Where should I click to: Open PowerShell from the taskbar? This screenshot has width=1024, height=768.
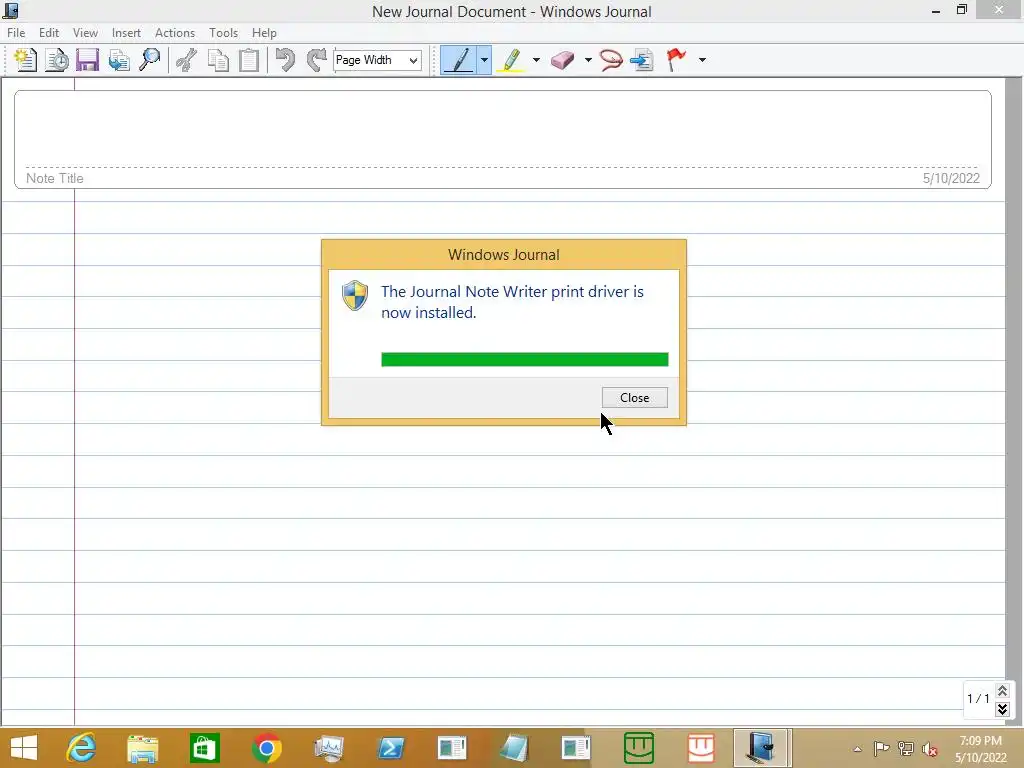point(391,748)
